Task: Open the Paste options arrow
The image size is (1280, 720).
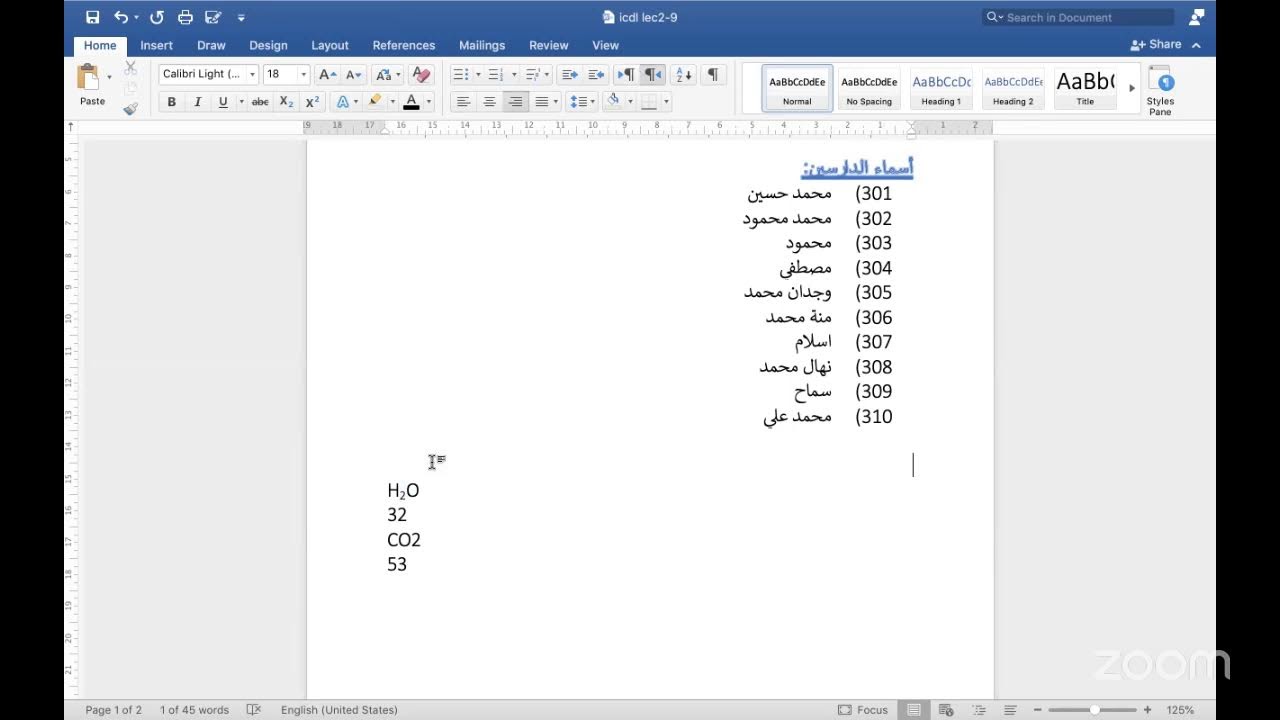Action: click(x=109, y=76)
